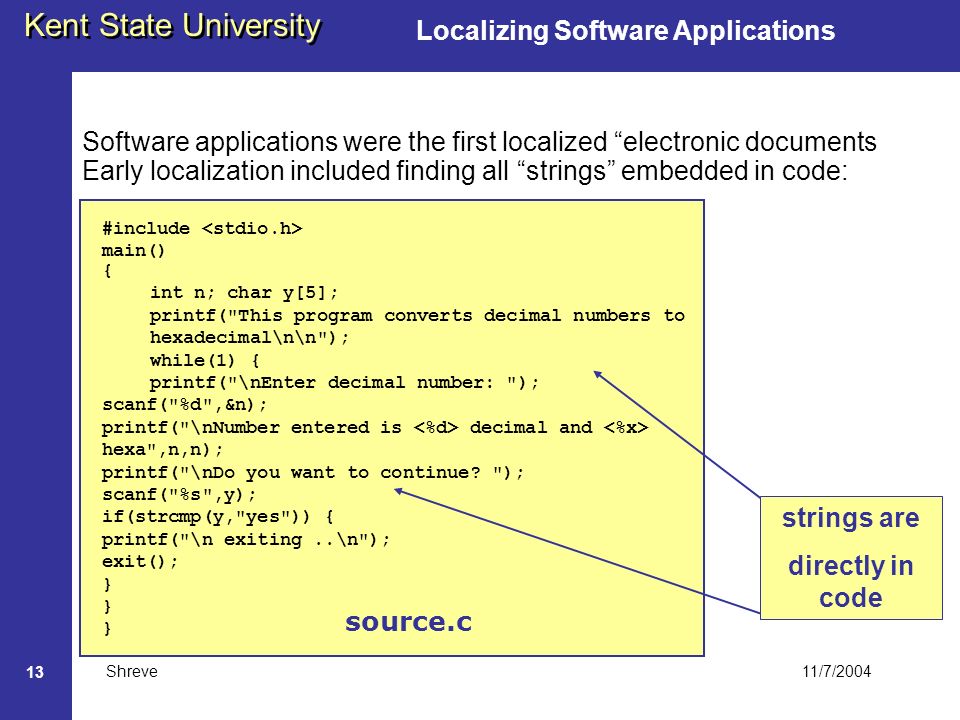The height and width of the screenshot is (720, 960).
Task: Click the hexa",n,n); code line
Action: (x=163, y=450)
